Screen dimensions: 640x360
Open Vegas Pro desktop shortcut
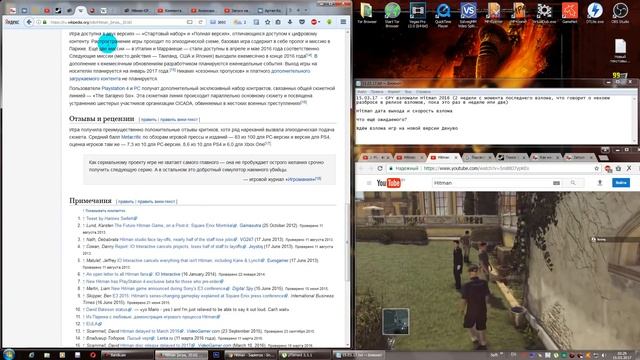[417, 14]
